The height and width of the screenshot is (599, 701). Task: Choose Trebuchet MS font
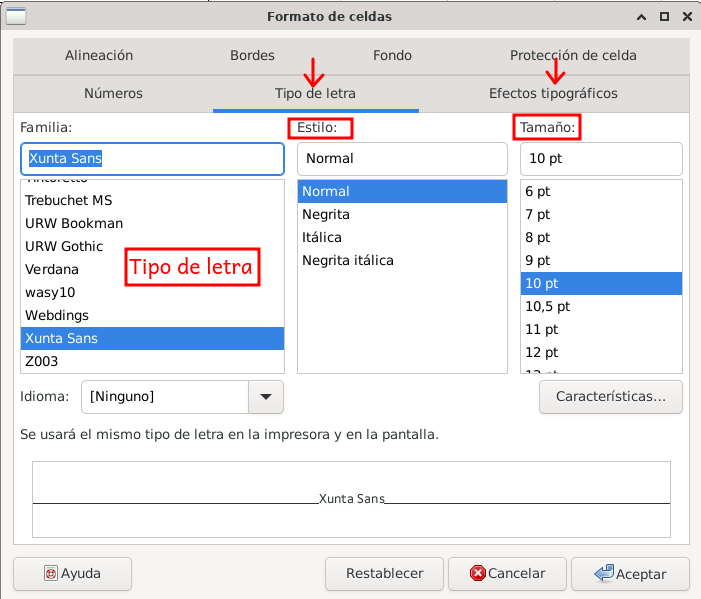click(x=152, y=200)
